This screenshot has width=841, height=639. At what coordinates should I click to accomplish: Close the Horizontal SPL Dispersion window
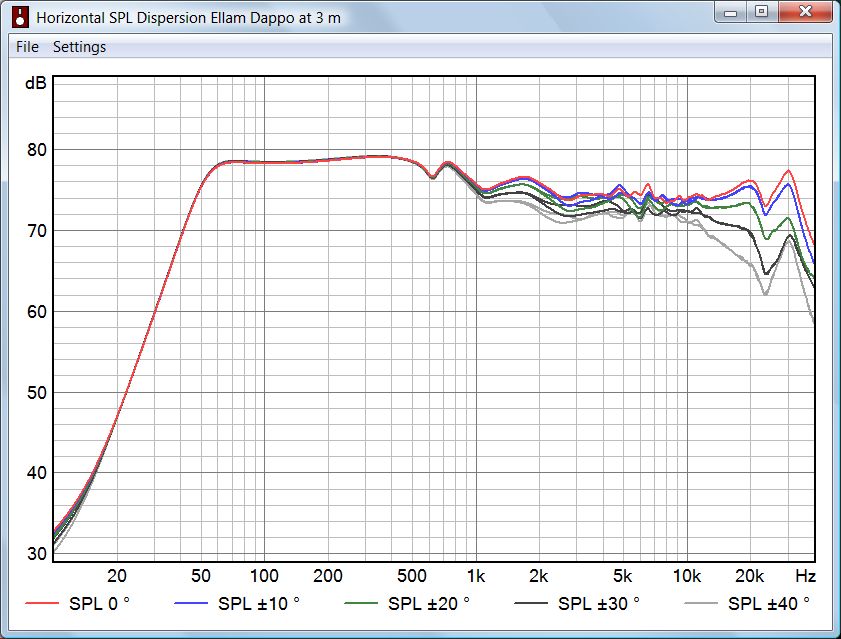pos(805,12)
